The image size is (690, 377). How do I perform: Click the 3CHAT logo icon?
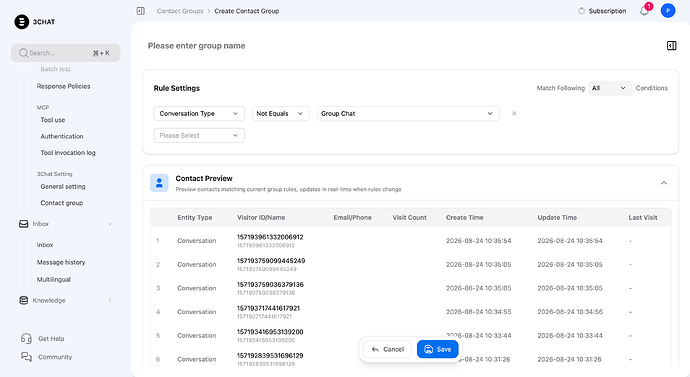click(x=22, y=22)
